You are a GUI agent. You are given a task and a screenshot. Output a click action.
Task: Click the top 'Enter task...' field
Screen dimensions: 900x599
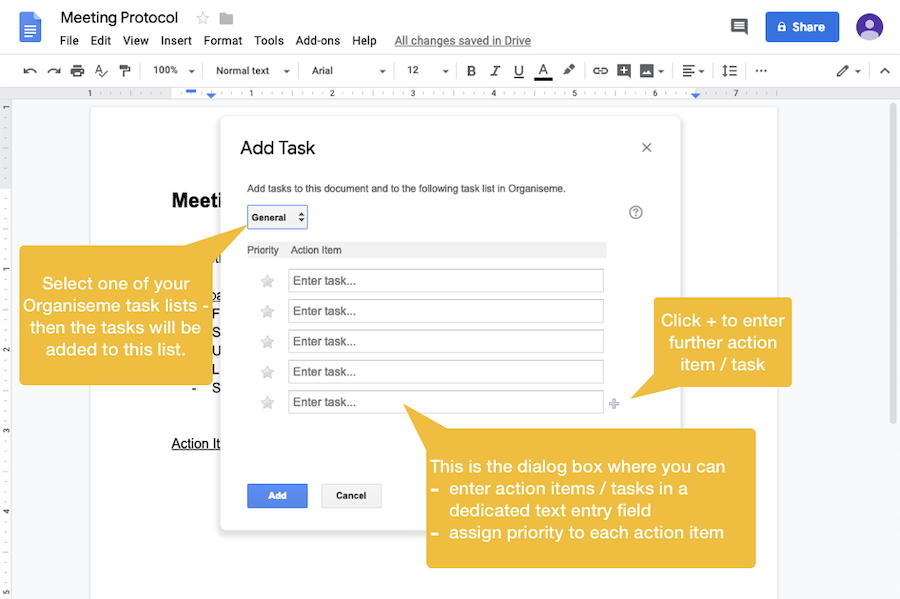tap(445, 280)
